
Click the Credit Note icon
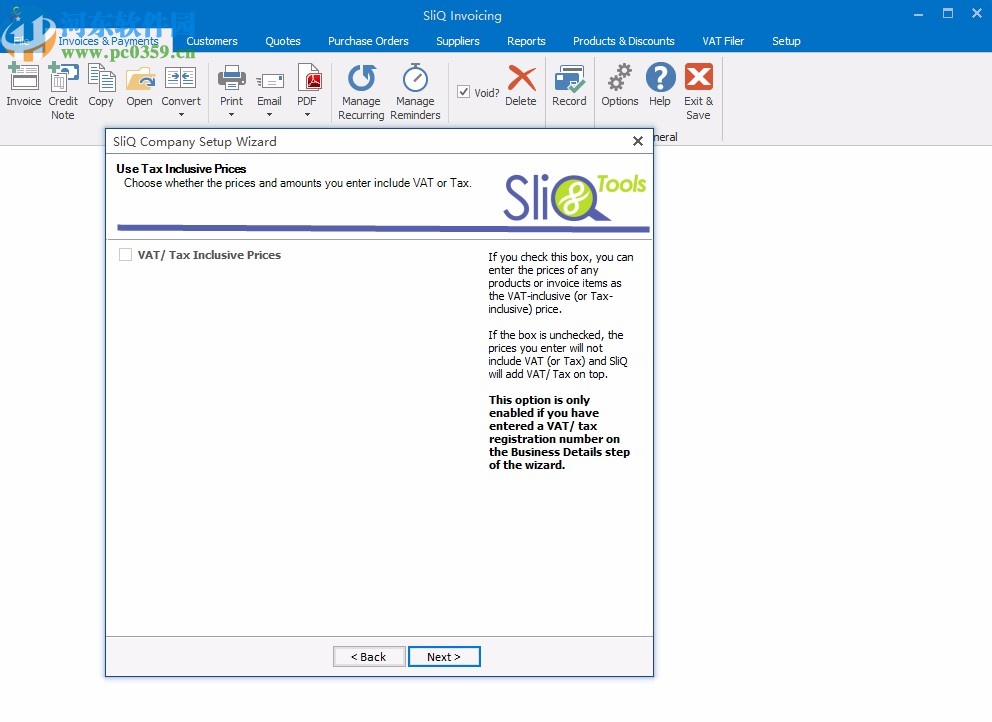coord(62,88)
